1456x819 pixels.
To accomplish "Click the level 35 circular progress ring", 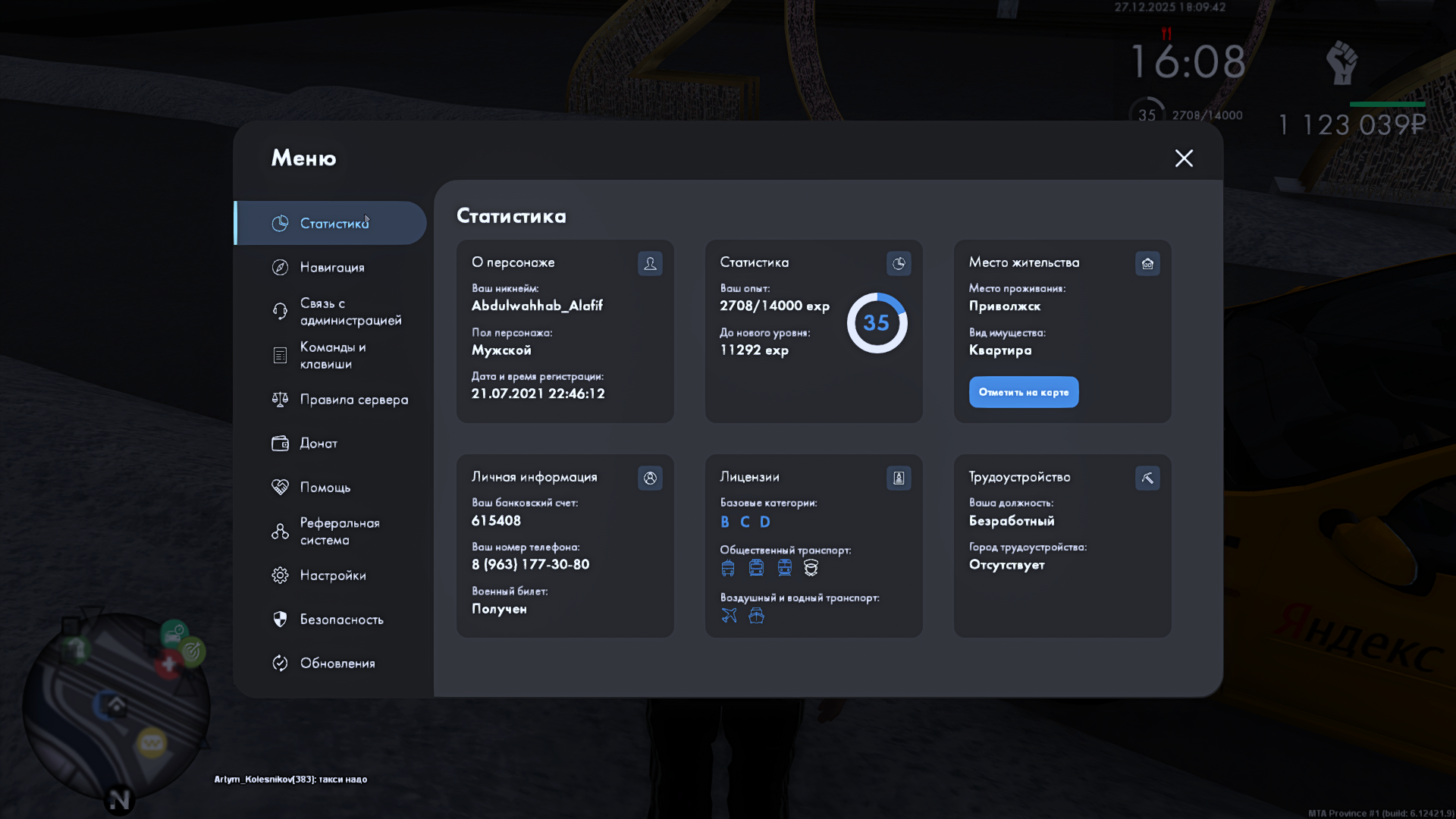I will coord(877,323).
